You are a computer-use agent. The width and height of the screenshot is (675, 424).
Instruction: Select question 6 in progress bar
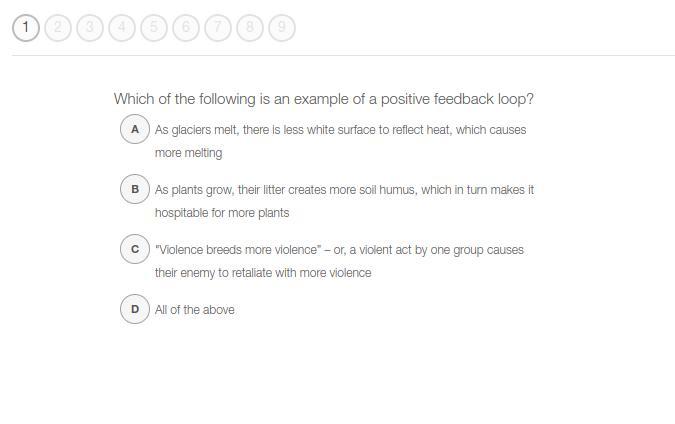click(x=186, y=28)
